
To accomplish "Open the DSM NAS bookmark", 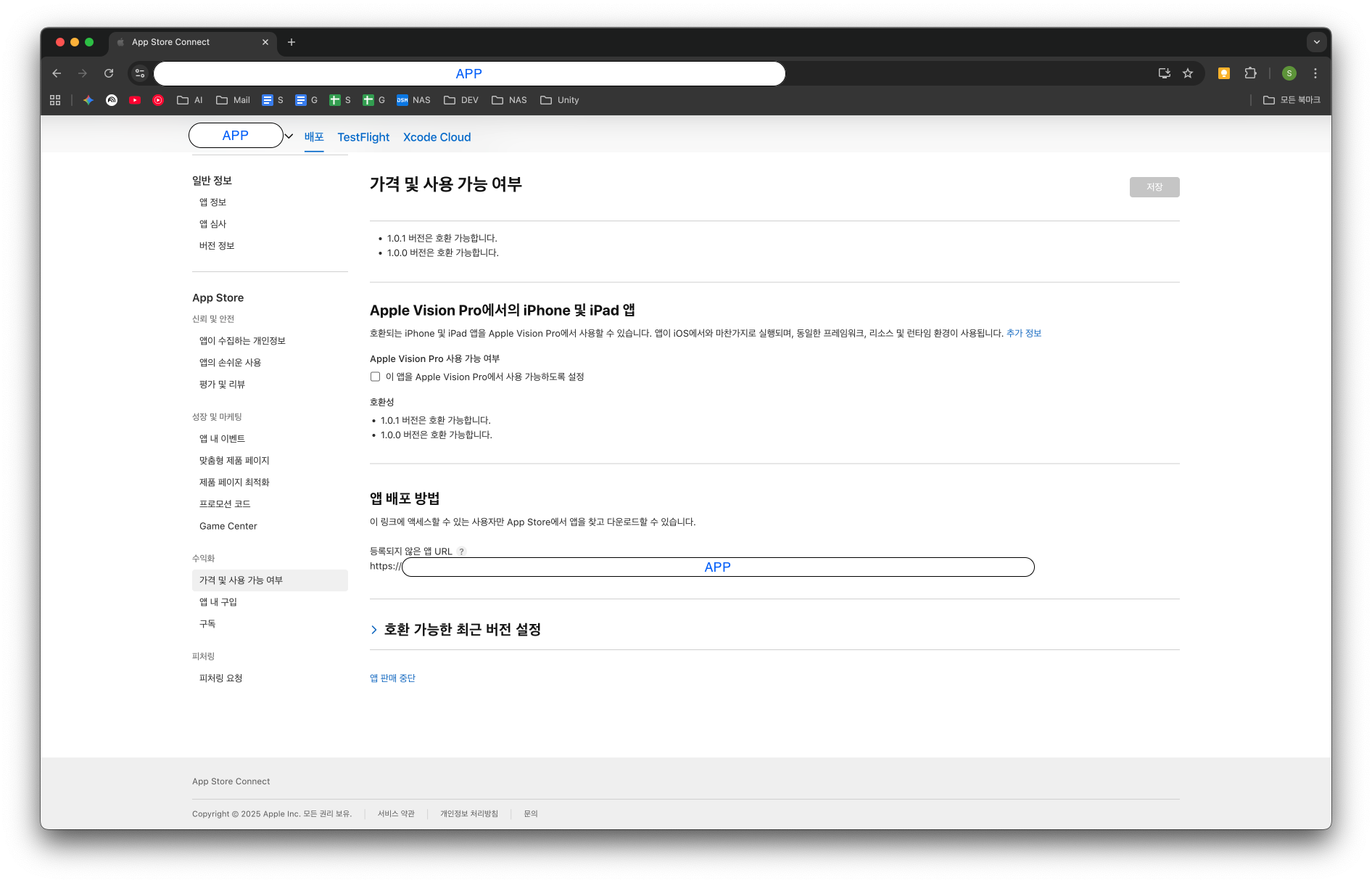I will click(x=413, y=100).
